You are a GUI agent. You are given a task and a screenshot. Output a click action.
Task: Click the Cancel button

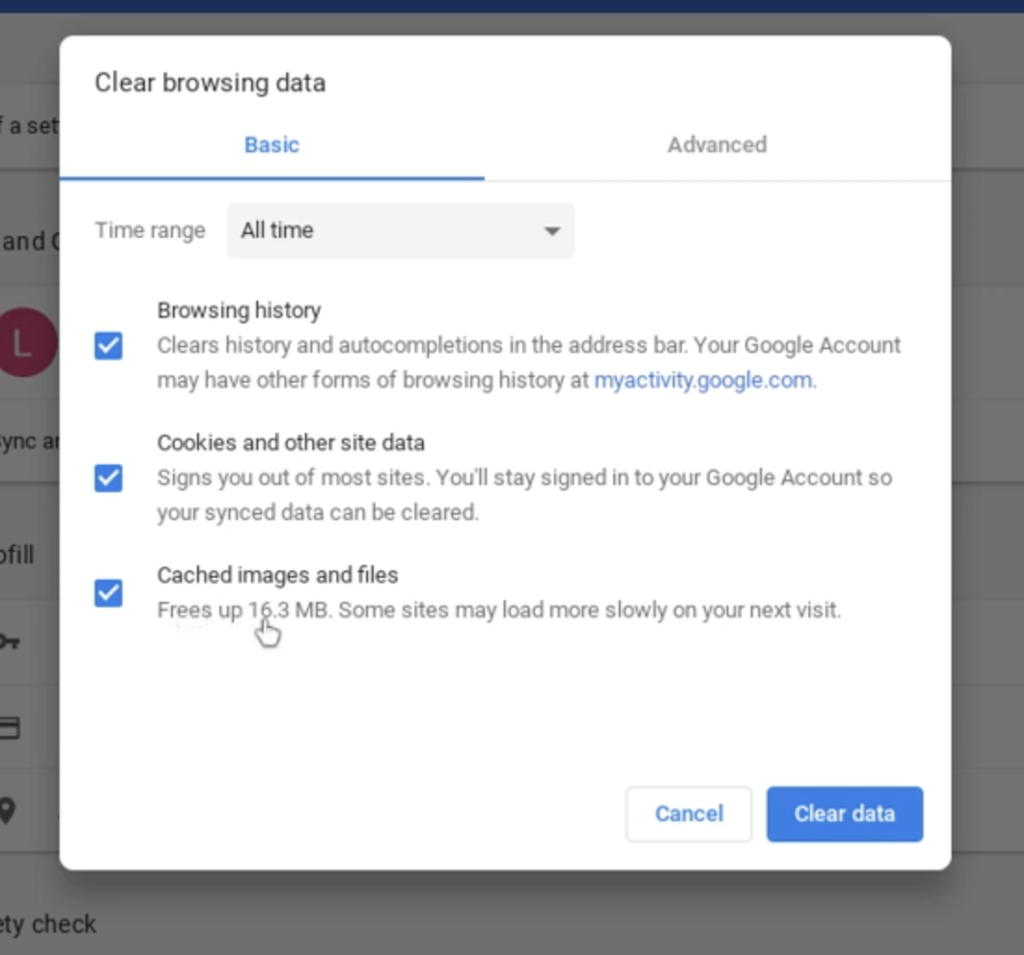point(689,814)
